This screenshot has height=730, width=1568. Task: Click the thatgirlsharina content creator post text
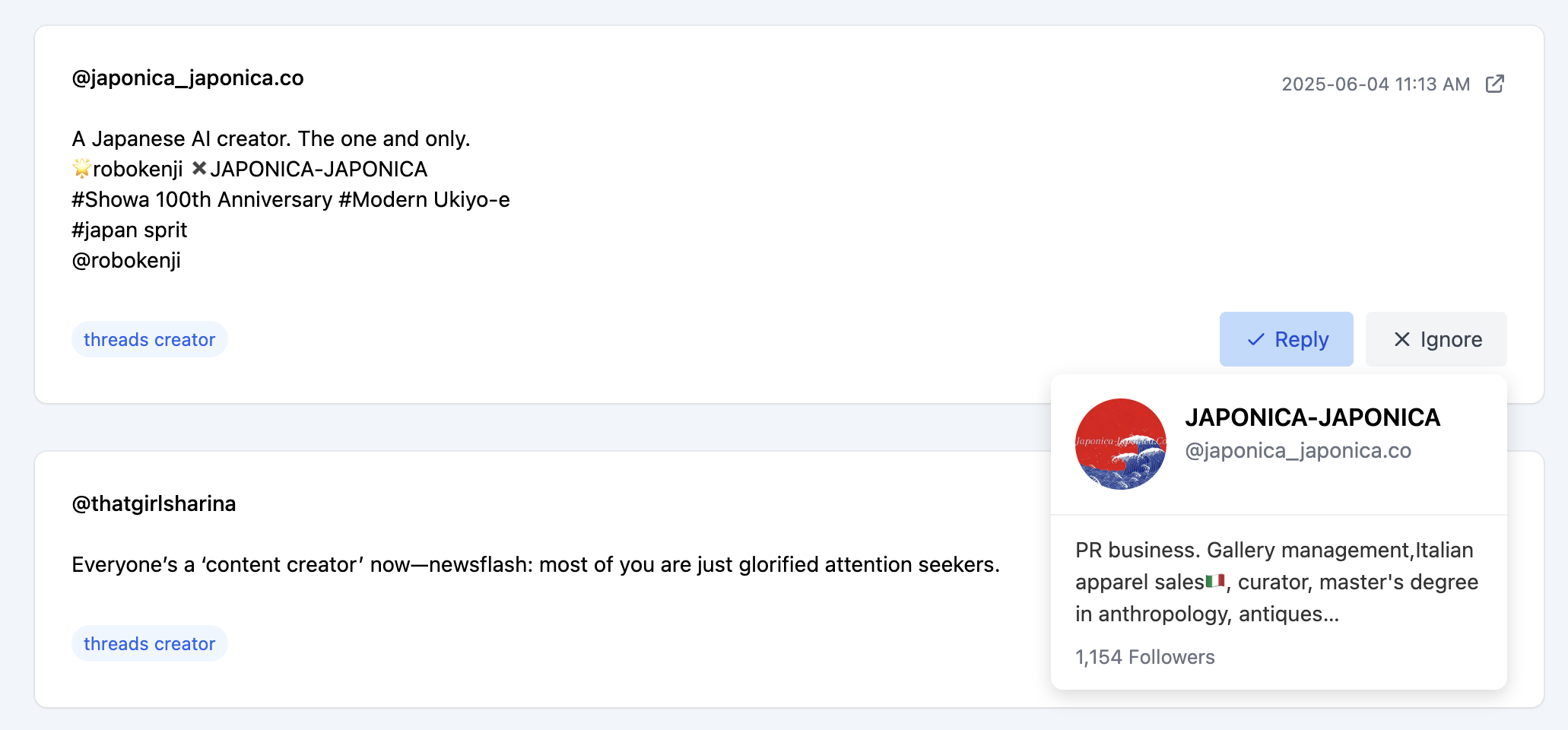(x=535, y=565)
